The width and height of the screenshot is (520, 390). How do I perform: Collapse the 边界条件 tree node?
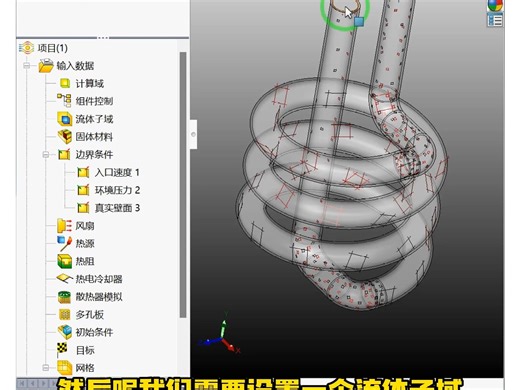click(46, 155)
